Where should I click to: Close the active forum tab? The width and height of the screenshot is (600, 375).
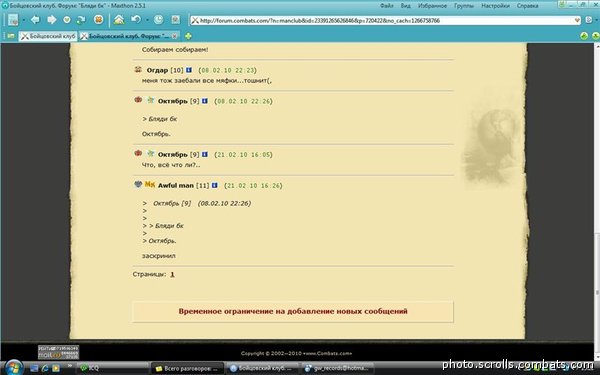coord(174,36)
